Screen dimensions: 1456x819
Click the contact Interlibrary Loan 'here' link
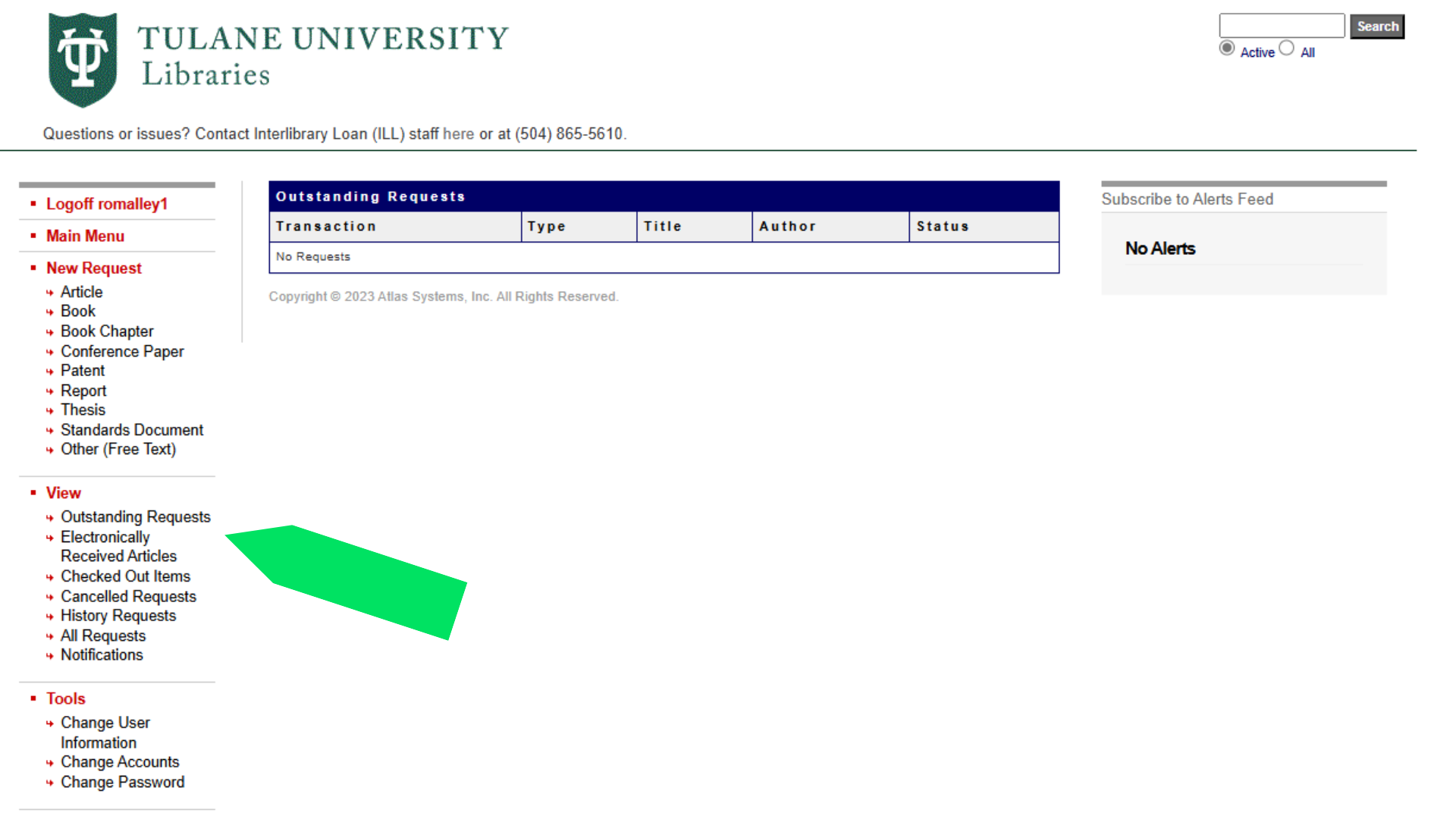[x=459, y=133]
